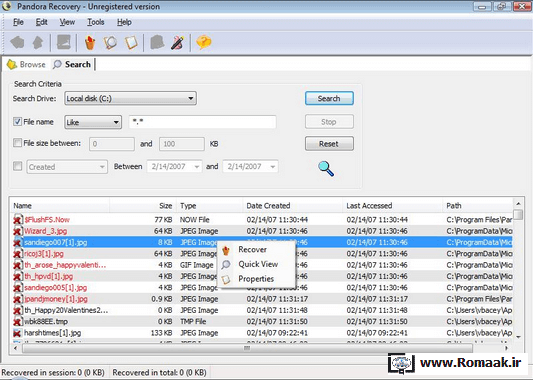Click the Up one level toolbar icon

click(x=38, y=43)
